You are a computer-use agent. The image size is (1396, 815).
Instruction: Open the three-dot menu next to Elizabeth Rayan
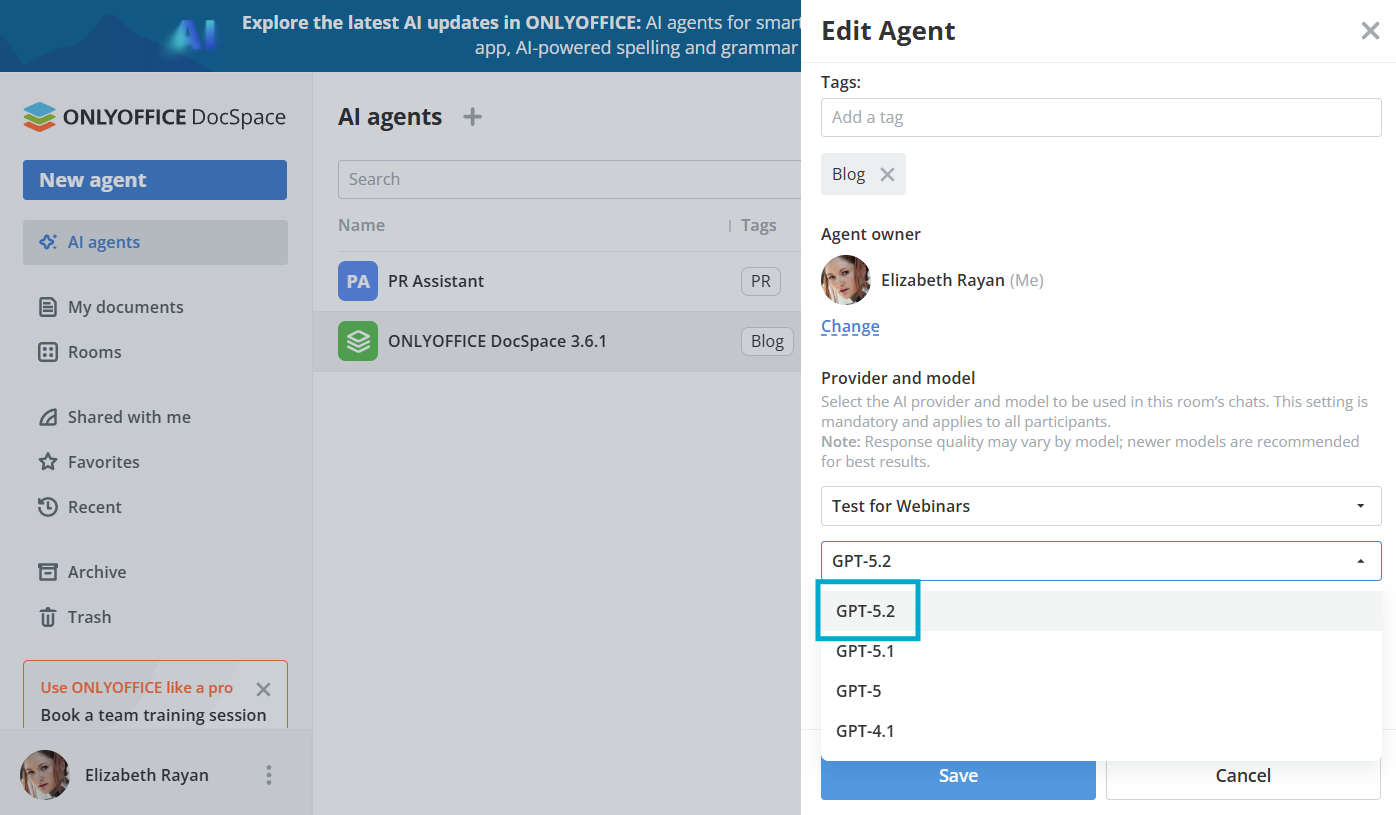(268, 775)
